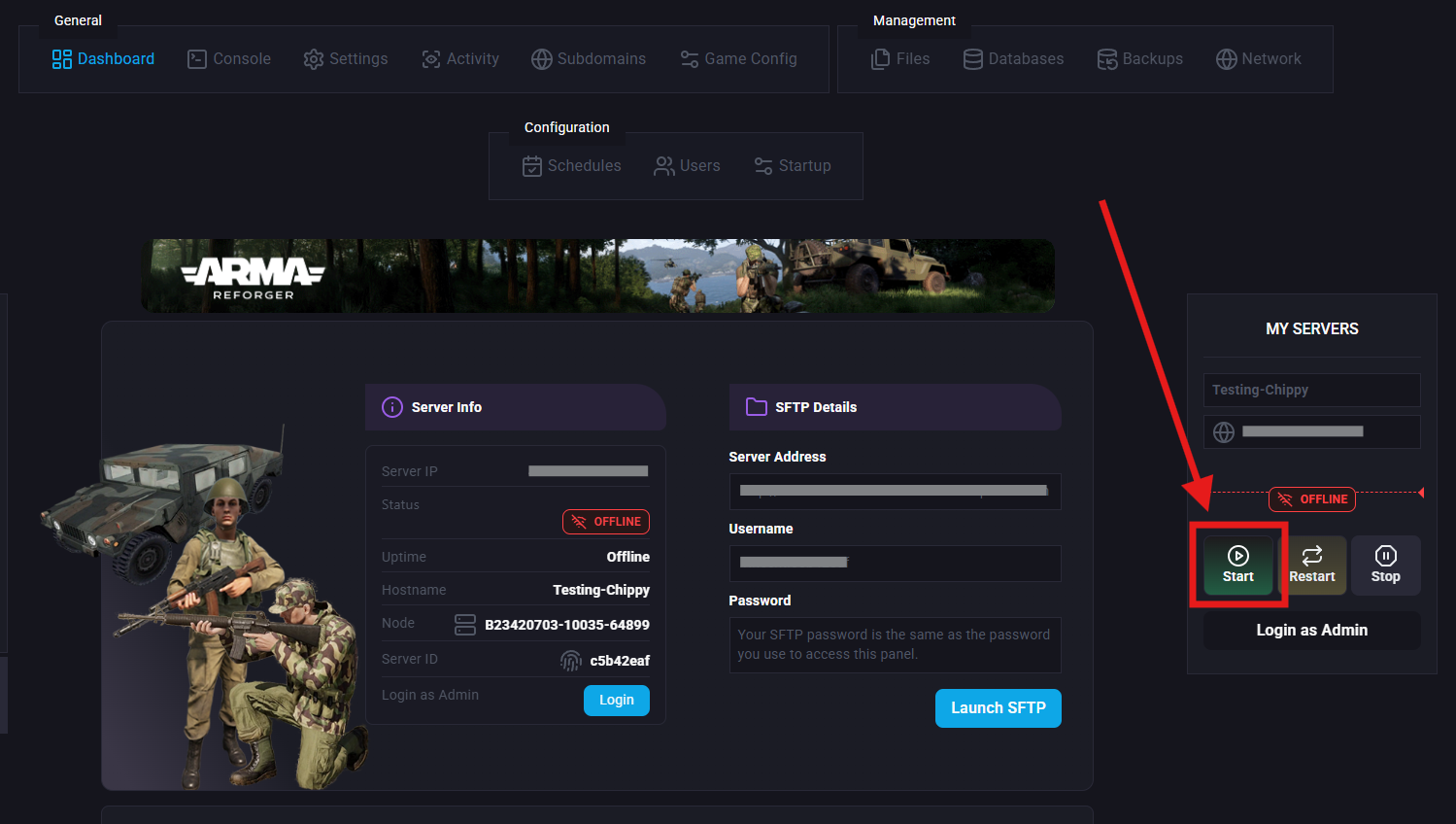
Task: Open the Subdomains tab
Action: 589,59
